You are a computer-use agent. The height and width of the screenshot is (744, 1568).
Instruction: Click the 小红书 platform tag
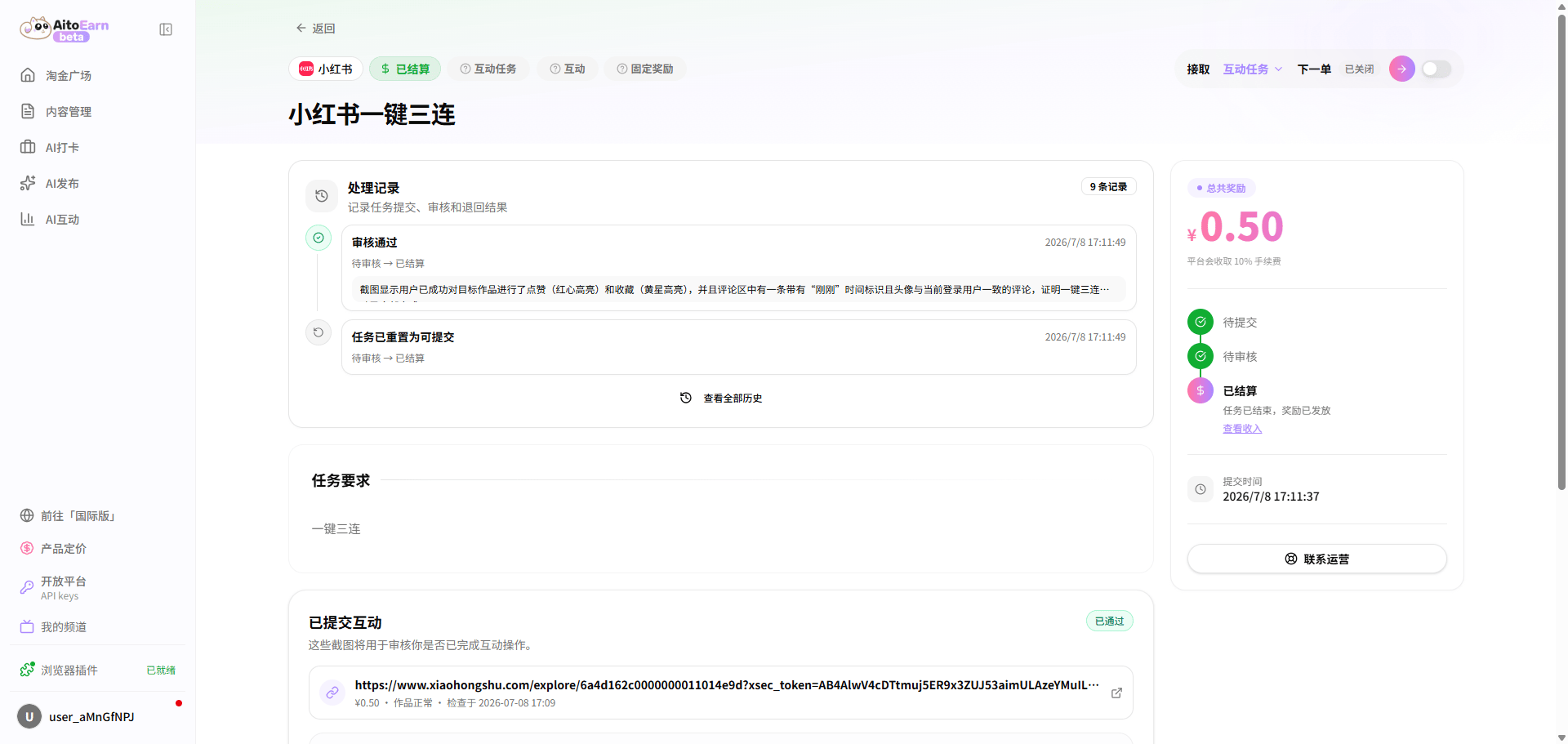(326, 69)
